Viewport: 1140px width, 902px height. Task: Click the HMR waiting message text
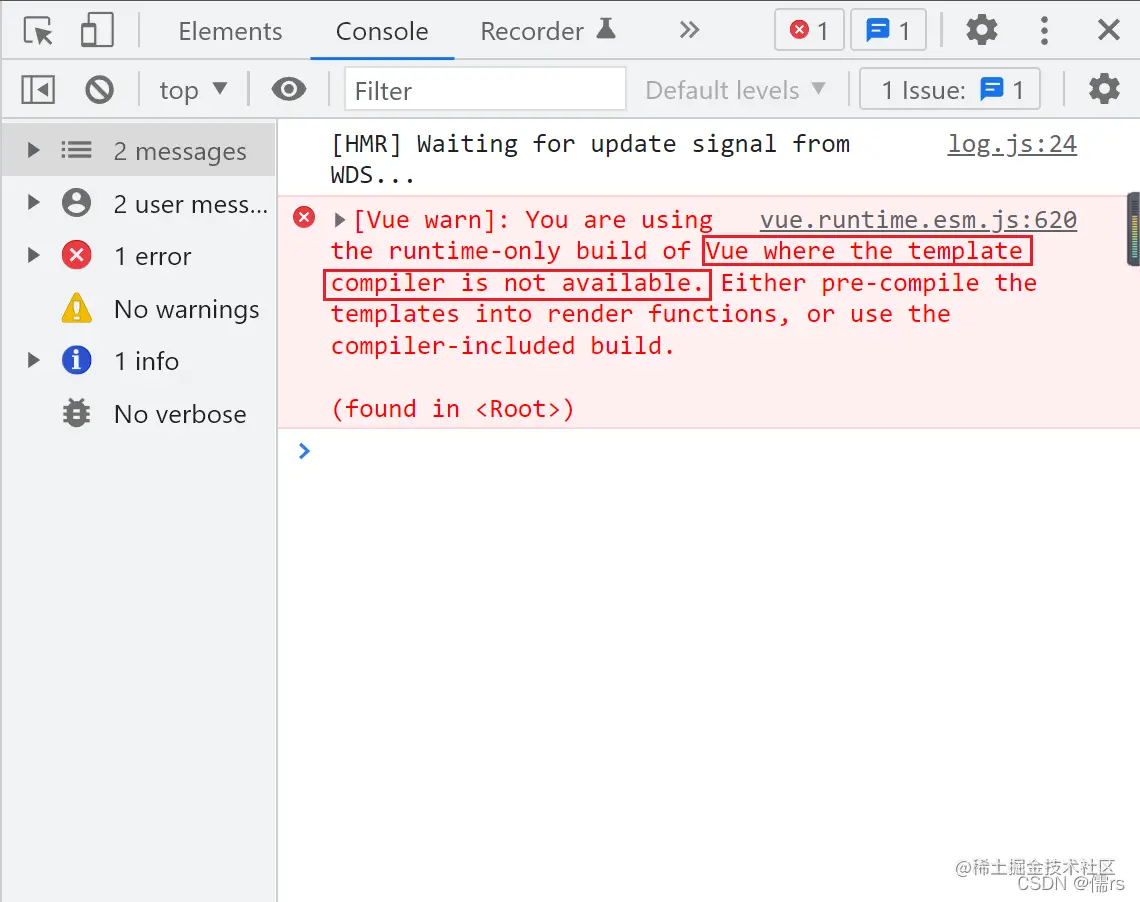point(590,159)
